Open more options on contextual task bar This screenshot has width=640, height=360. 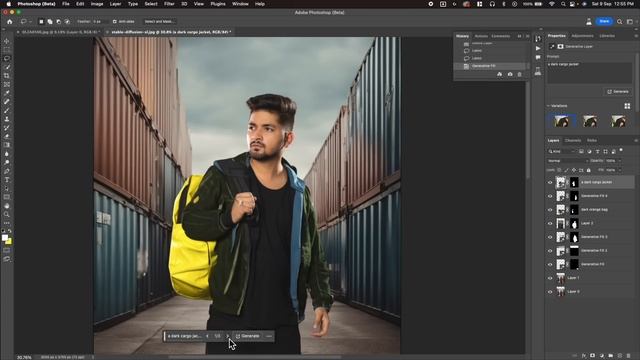click(x=269, y=336)
